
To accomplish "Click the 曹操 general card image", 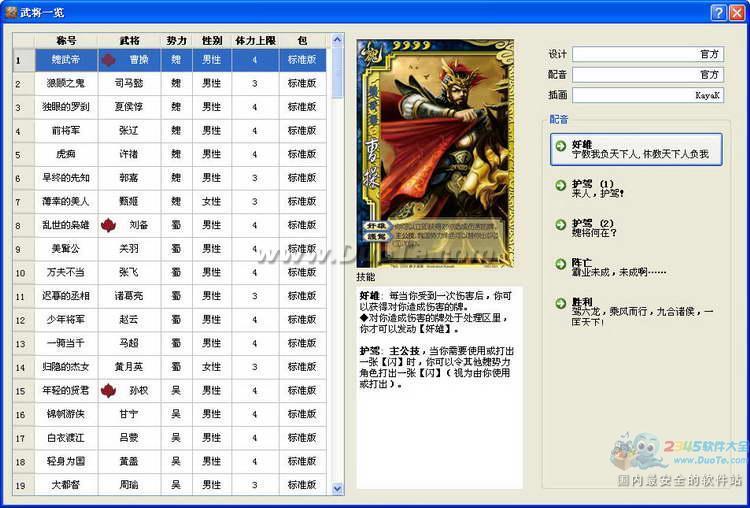I will tap(435, 153).
